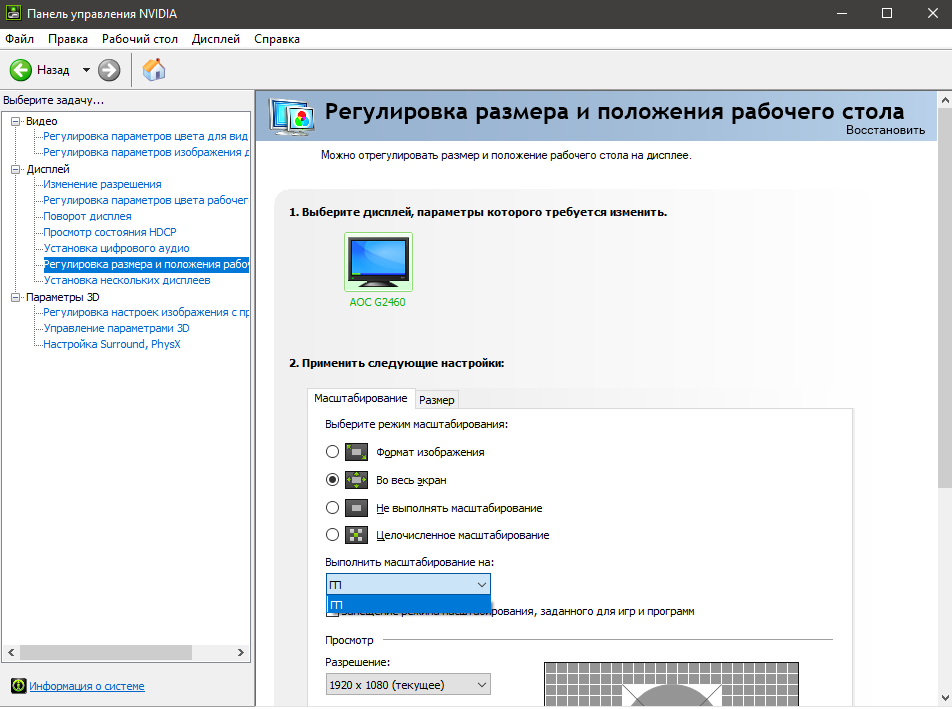Open the Разрешение 1920 x 1080 dropdown
This screenshot has height=709, width=952.
[x=408, y=685]
